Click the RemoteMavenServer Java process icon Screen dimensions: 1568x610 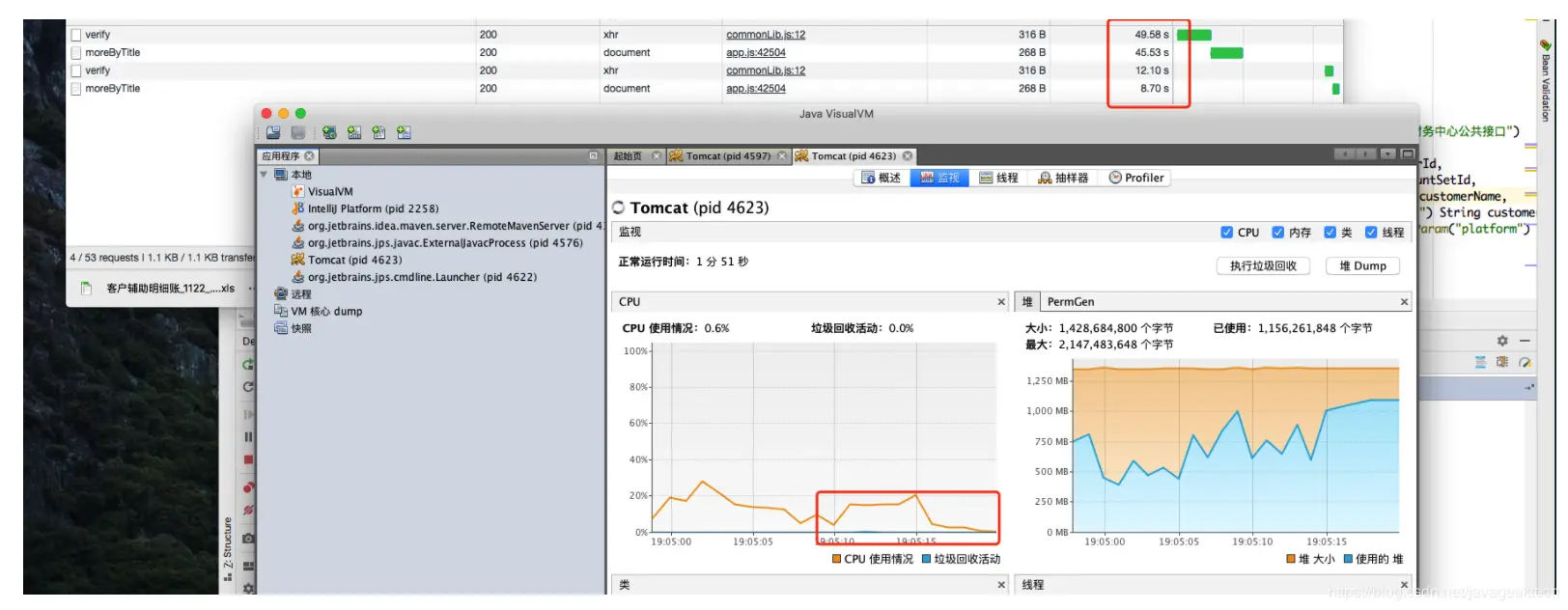coord(298,226)
